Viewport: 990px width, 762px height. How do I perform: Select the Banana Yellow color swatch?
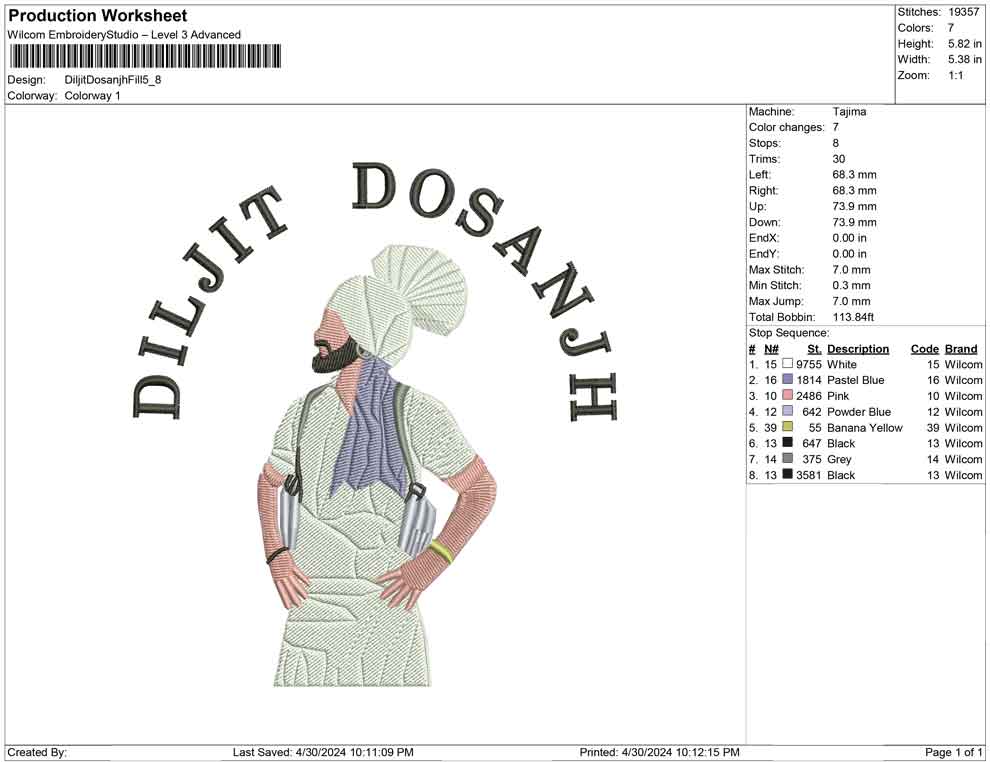click(x=787, y=427)
